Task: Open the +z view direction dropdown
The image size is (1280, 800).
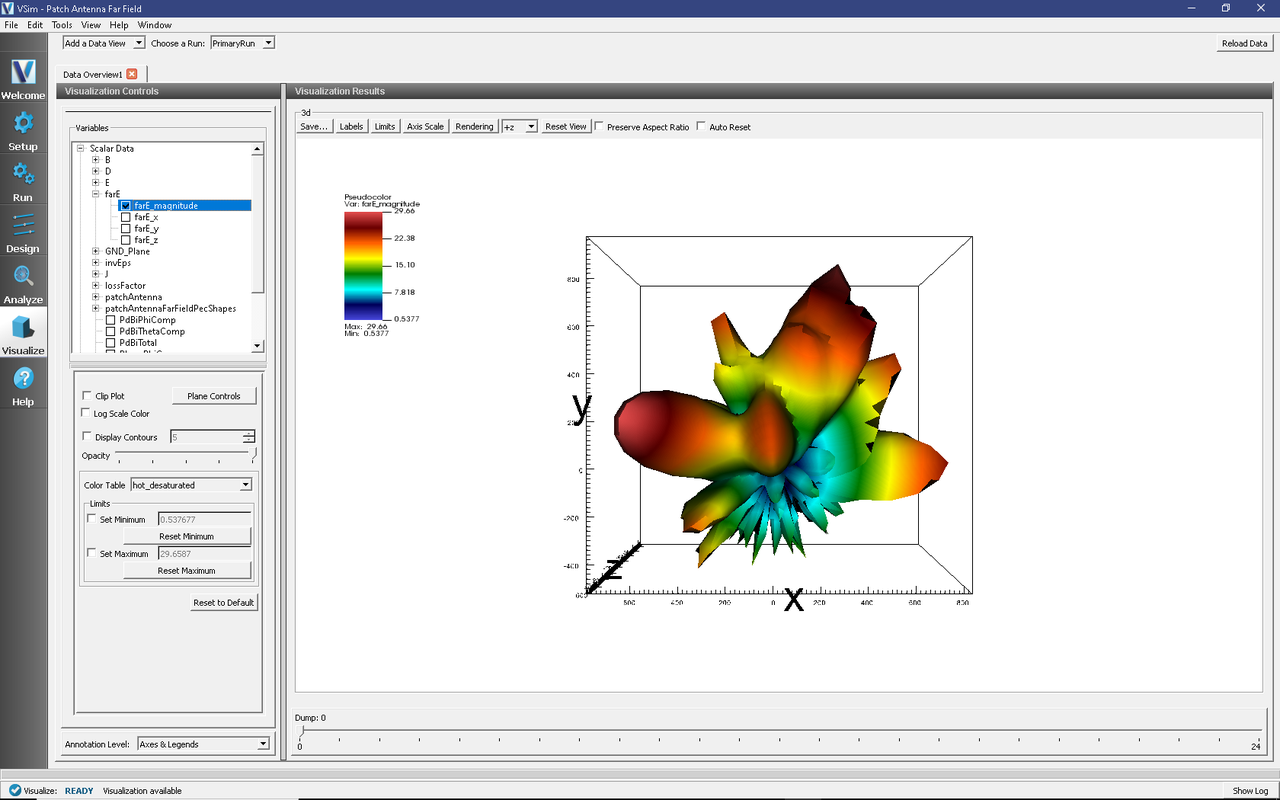Action: pos(520,127)
